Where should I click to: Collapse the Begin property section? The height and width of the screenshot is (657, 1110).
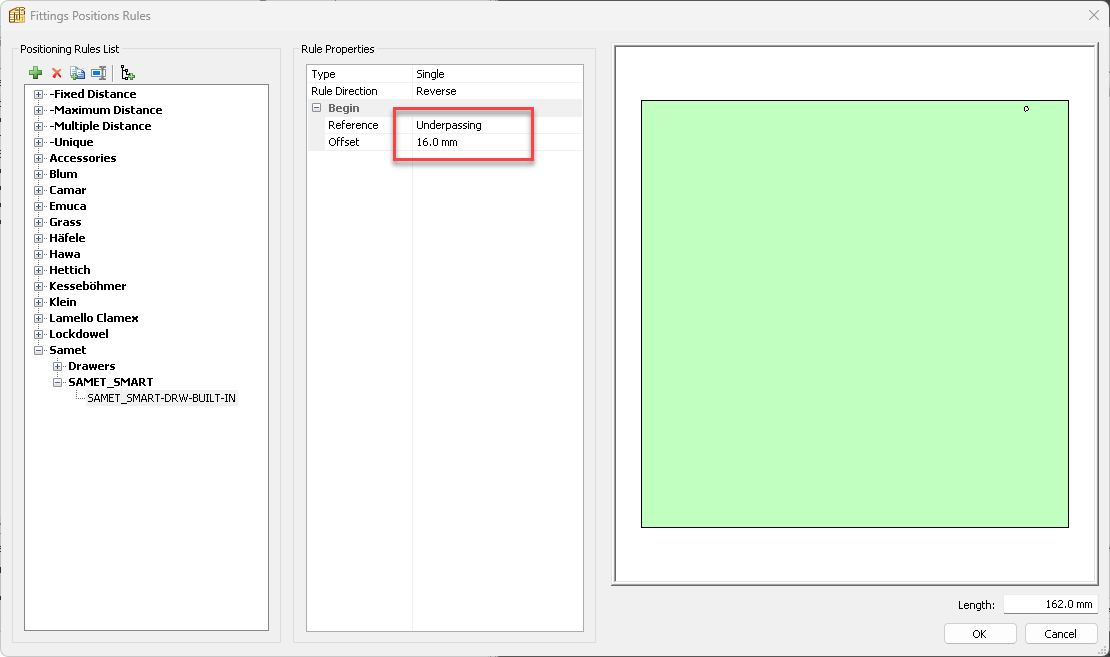(316, 108)
